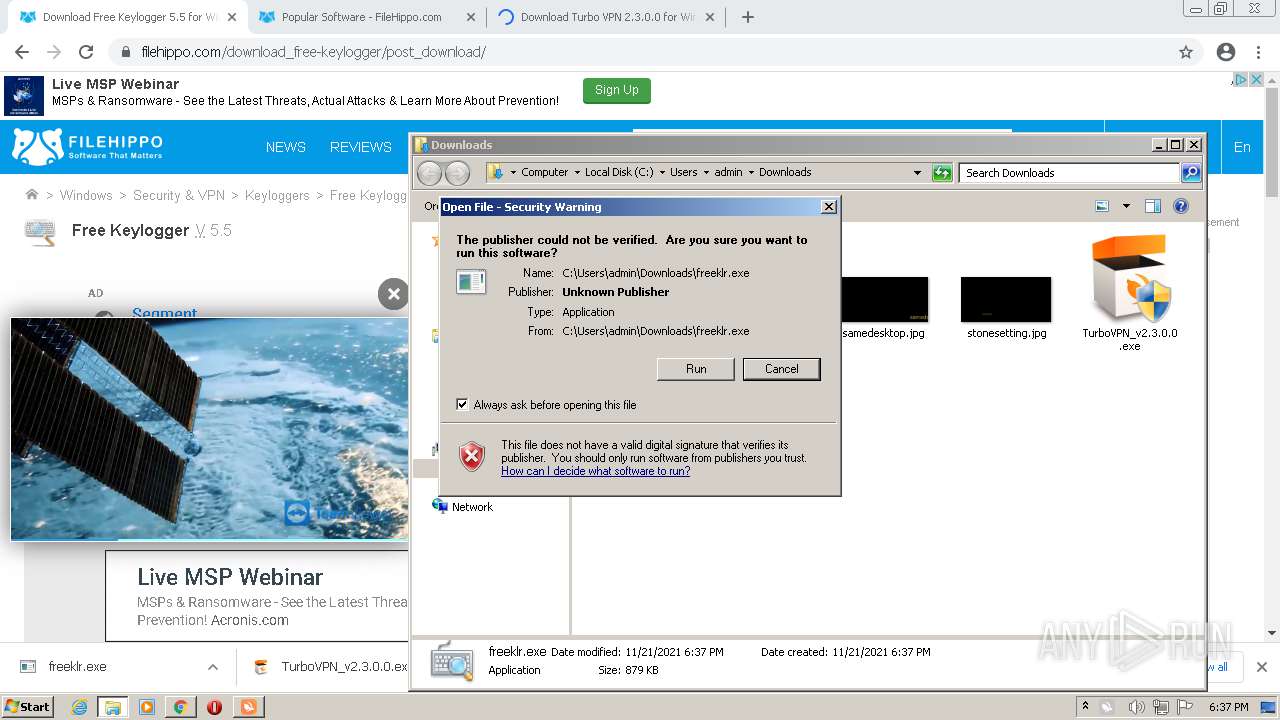This screenshot has height=720, width=1280.
Task: Click the Explorer search magnifier button
Action: [1191, 173]
